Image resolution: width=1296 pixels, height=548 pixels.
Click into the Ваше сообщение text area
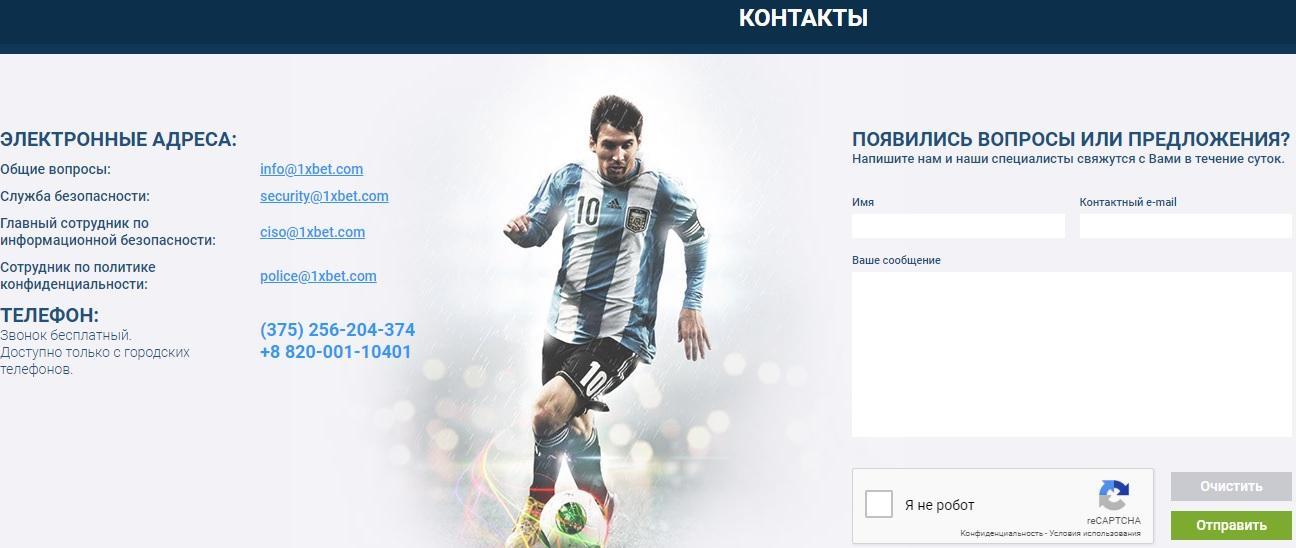point(1072,354)
